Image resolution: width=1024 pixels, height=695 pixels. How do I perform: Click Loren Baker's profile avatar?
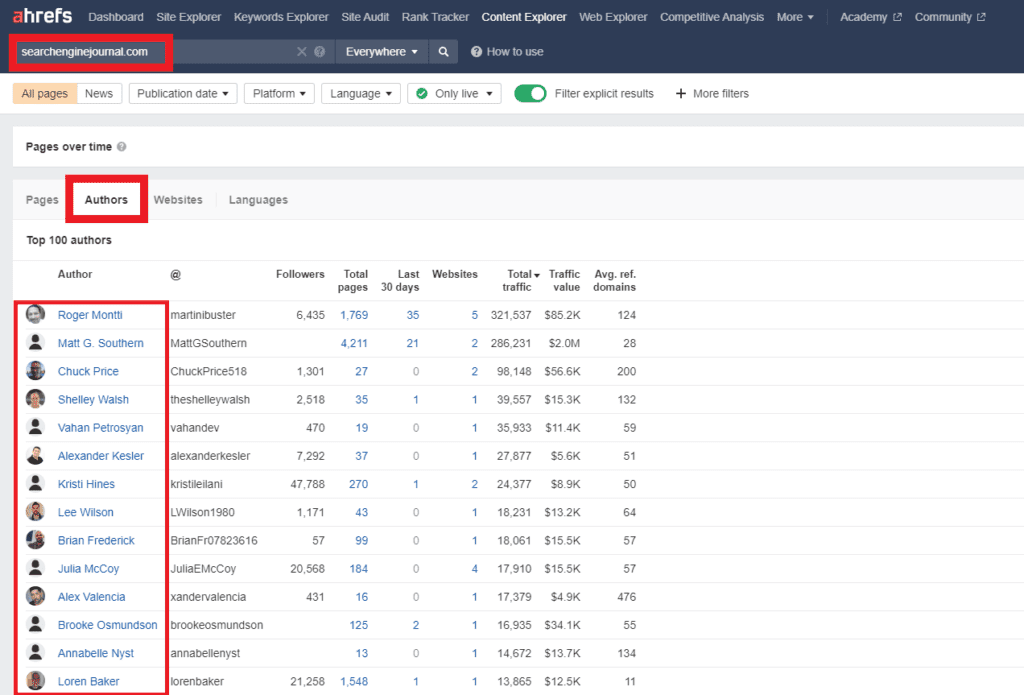[x=35, y=681]
